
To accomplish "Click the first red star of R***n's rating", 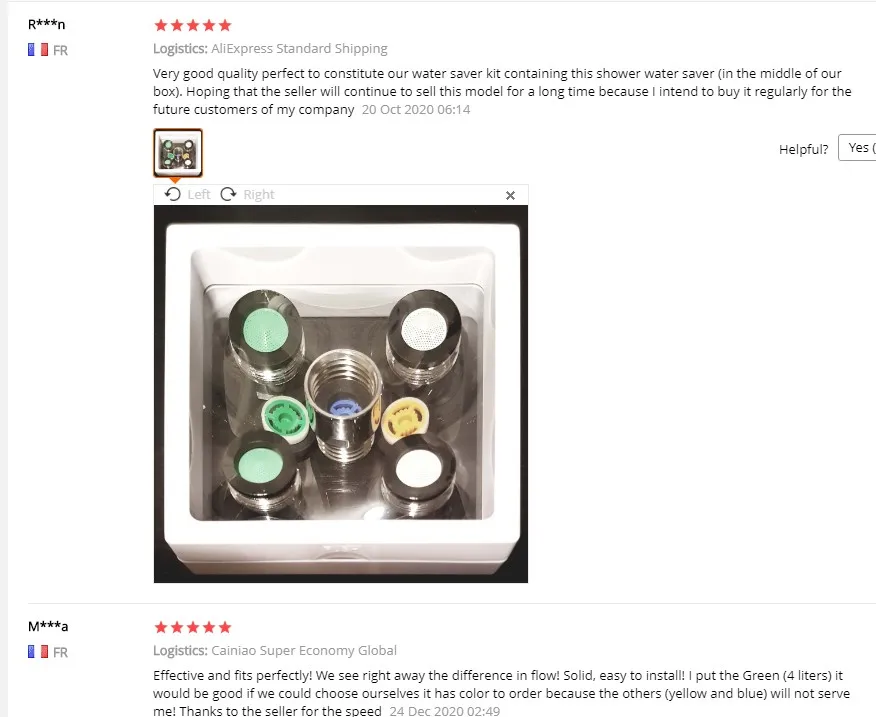I will coord(161,25).
